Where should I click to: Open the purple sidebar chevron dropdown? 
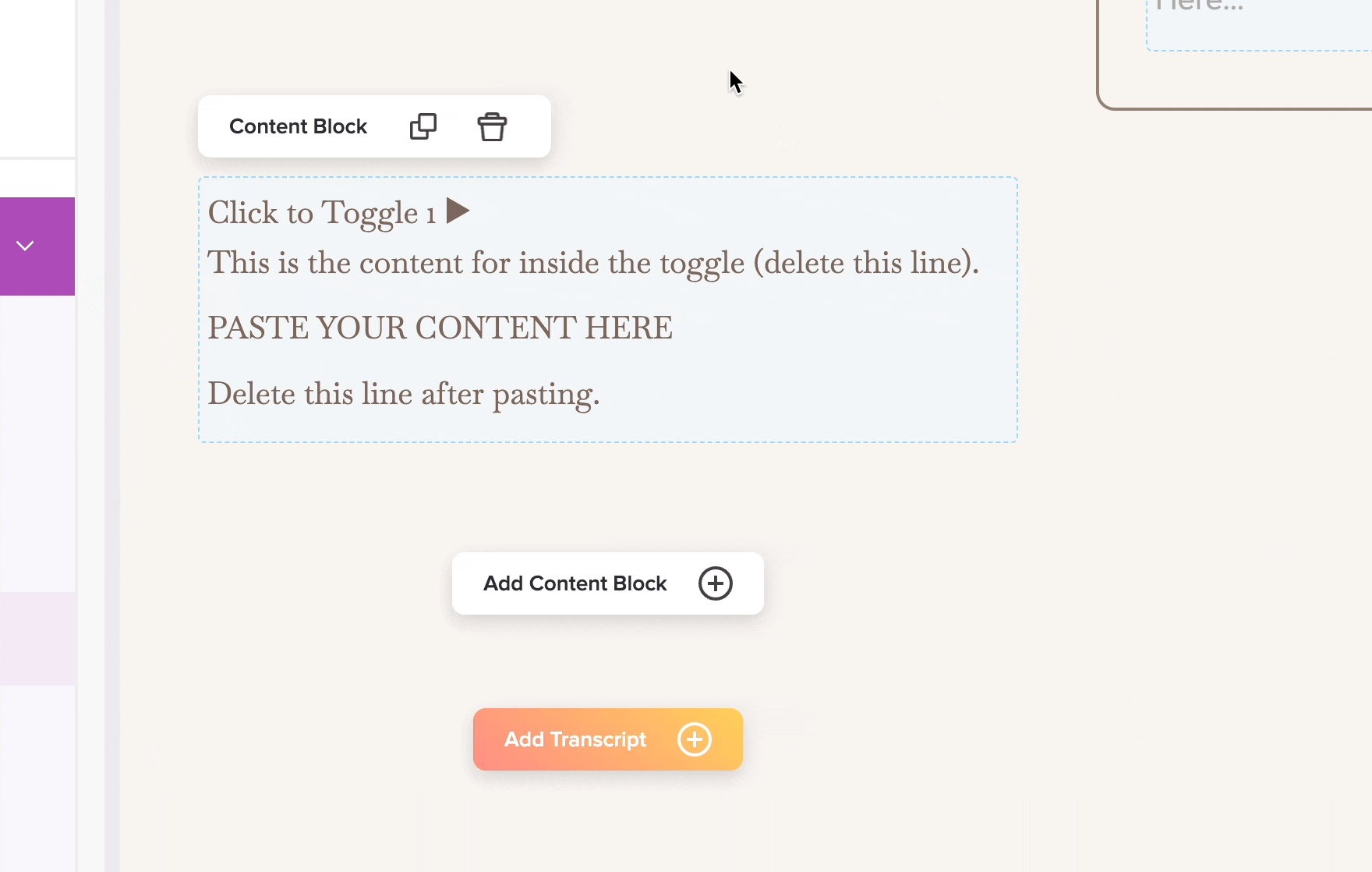pyautogui.click(x=25, y=246)
